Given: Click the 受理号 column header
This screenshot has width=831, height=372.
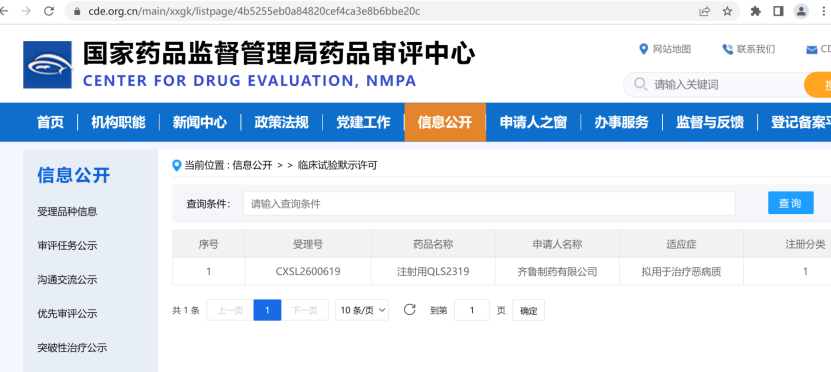Looking at the screenshot, I should click(308, 244).
